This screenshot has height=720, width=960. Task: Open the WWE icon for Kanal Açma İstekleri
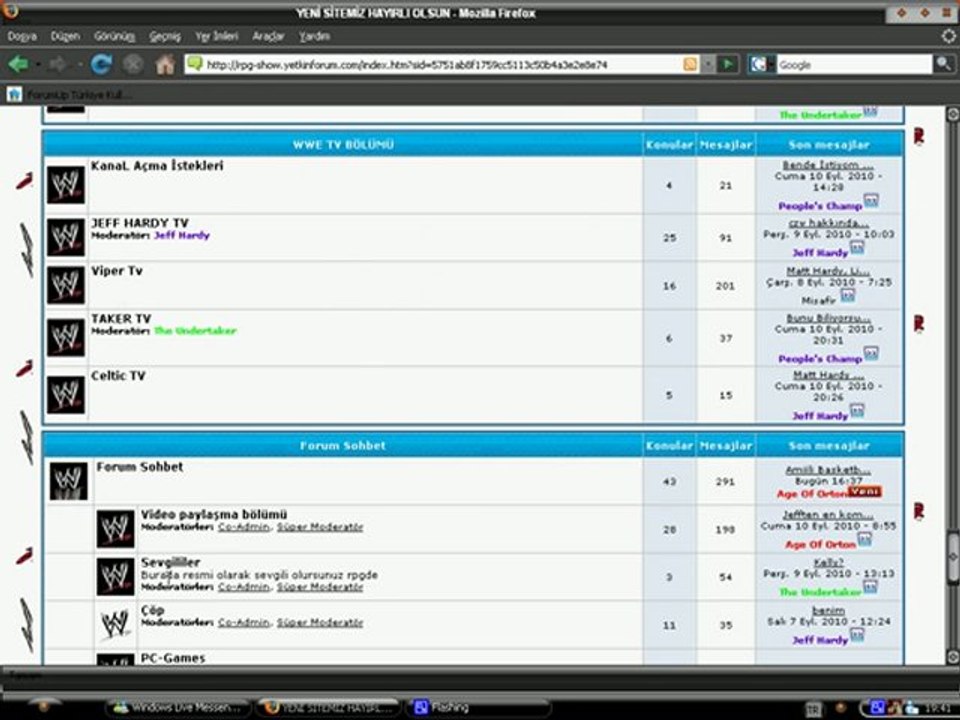coord(66,185)
